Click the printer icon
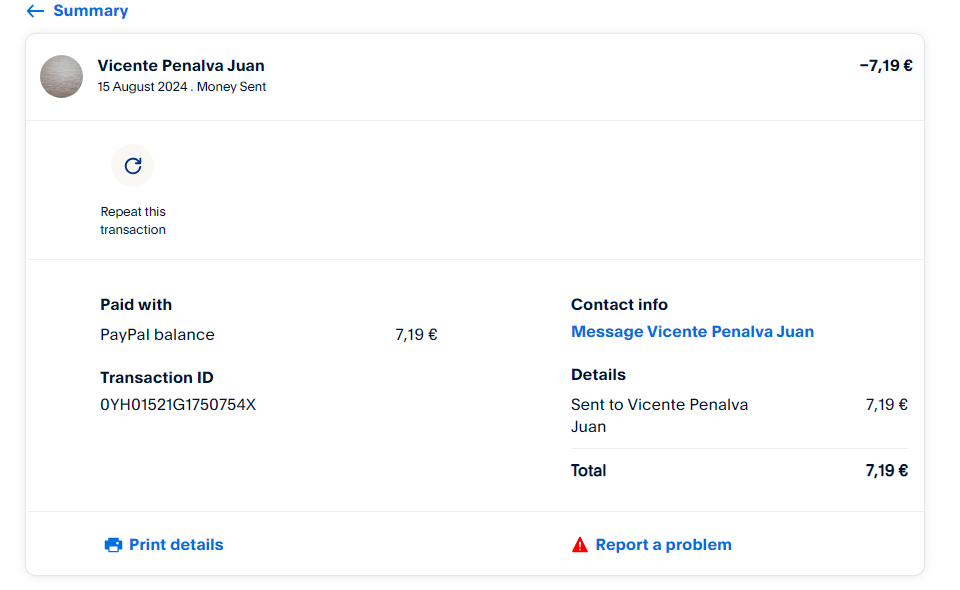The height and width of the screenshot is (590, 960). [x=113, y=545]
